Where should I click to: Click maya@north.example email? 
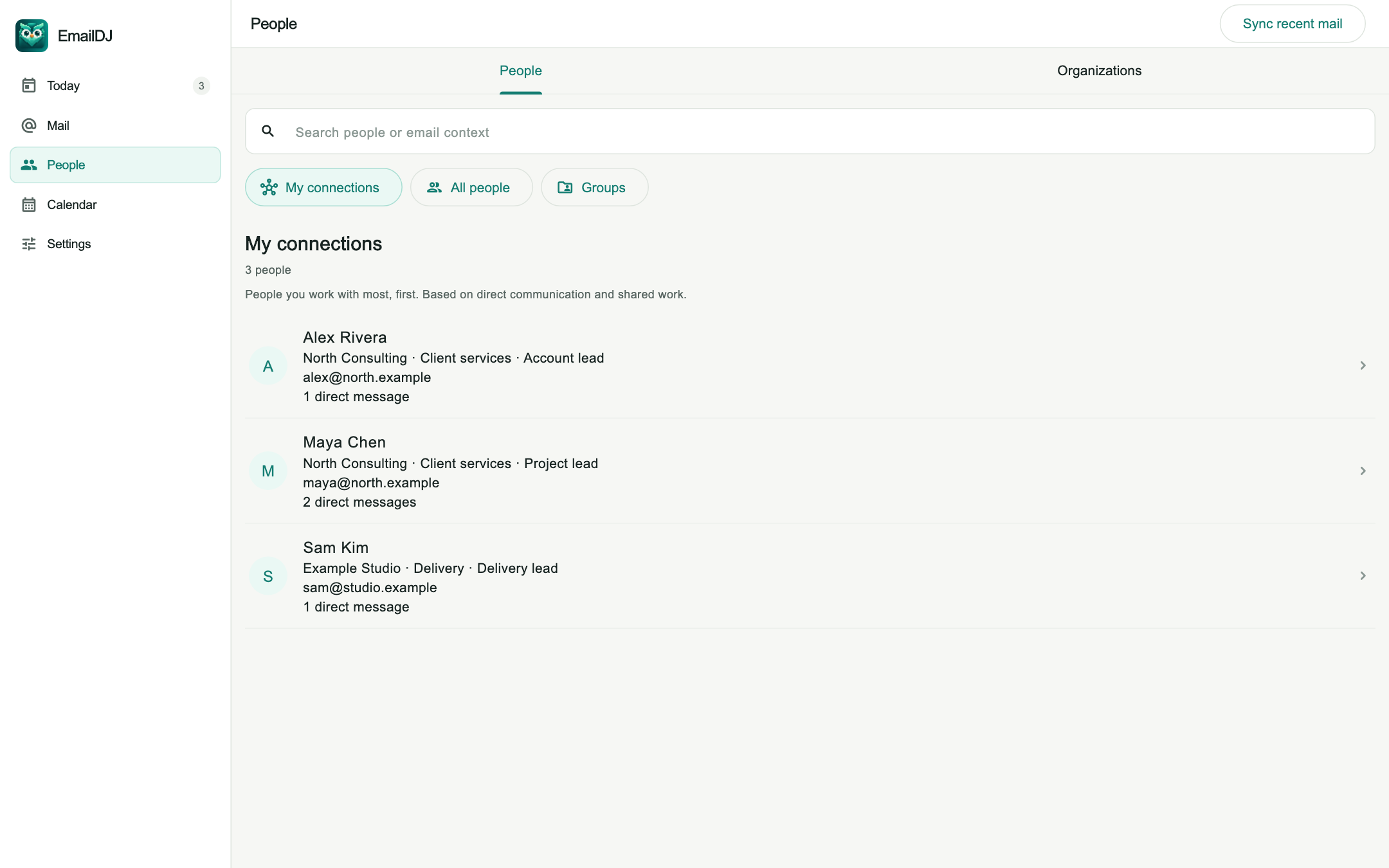pos(371,483)
